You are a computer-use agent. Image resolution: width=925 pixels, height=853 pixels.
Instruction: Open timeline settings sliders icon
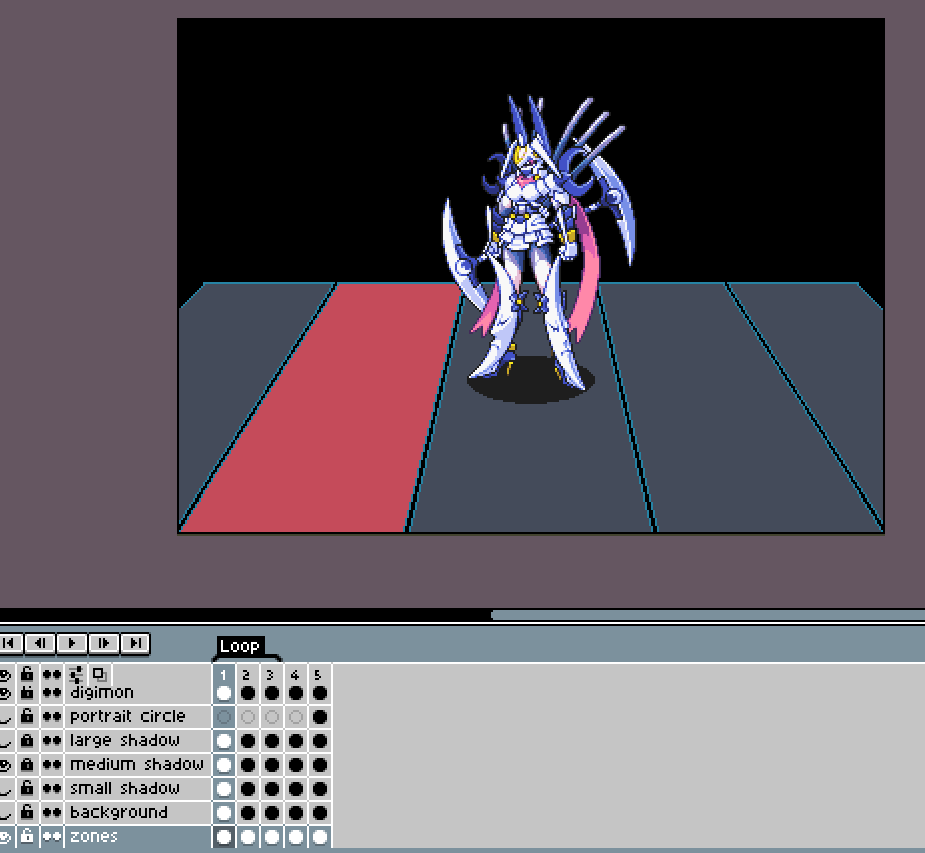tap(76, 674)
